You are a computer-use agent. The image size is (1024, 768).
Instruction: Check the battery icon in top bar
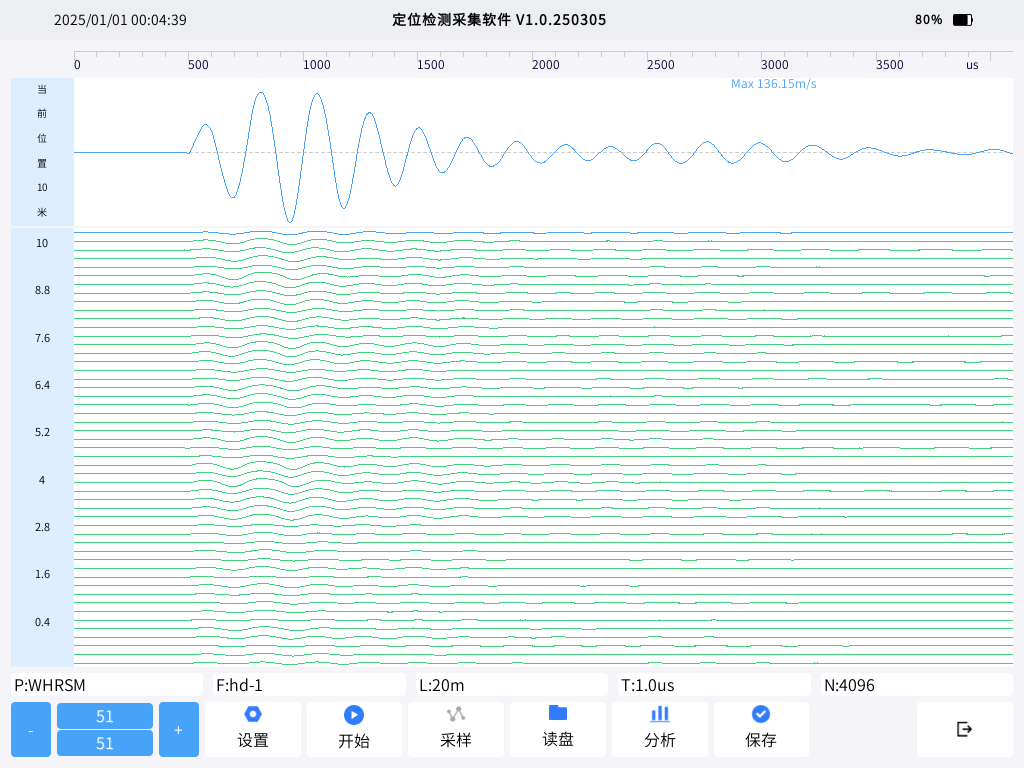[x=963, y=20]
